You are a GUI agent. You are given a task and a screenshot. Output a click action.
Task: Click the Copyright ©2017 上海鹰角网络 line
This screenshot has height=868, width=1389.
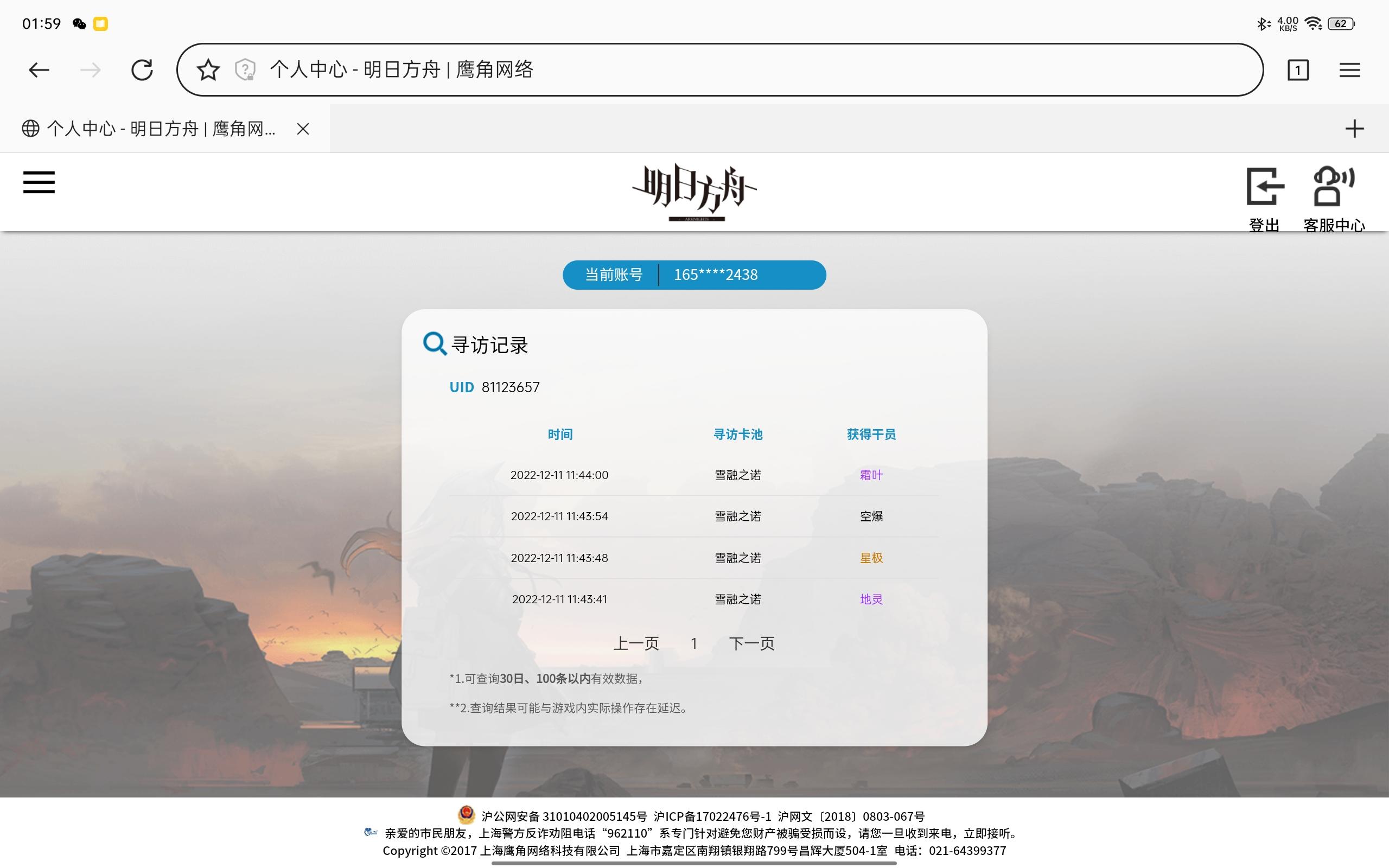pyautogui.click(x=694, y=851)
